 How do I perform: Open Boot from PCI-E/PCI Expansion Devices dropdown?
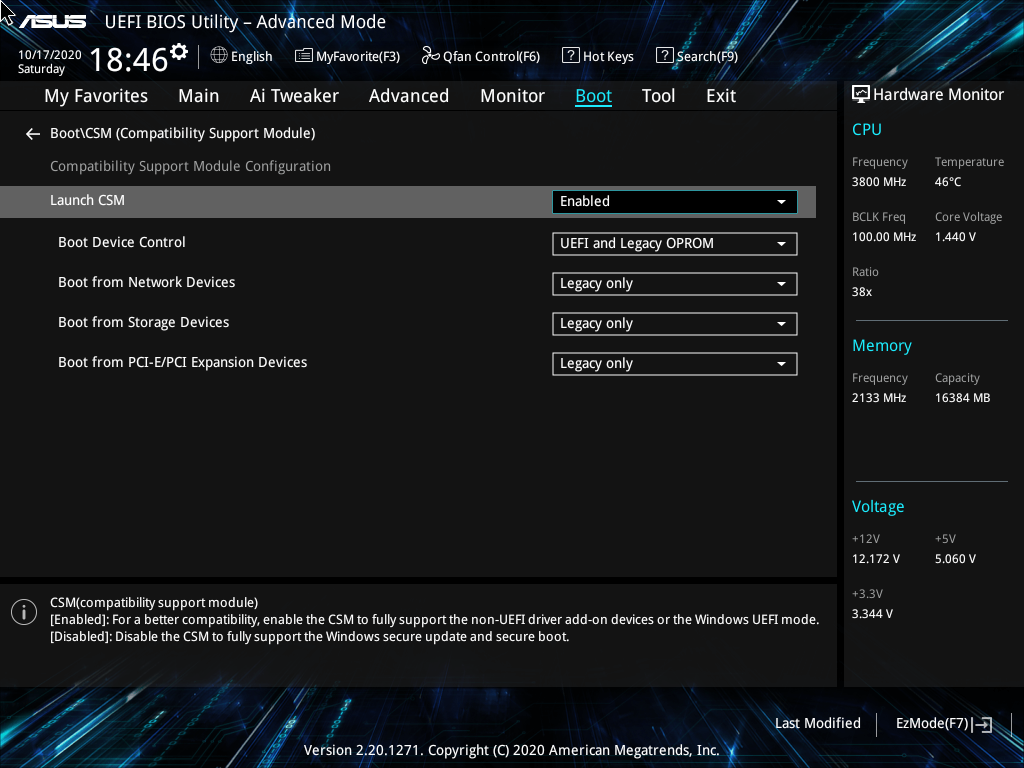pos(675,364)
